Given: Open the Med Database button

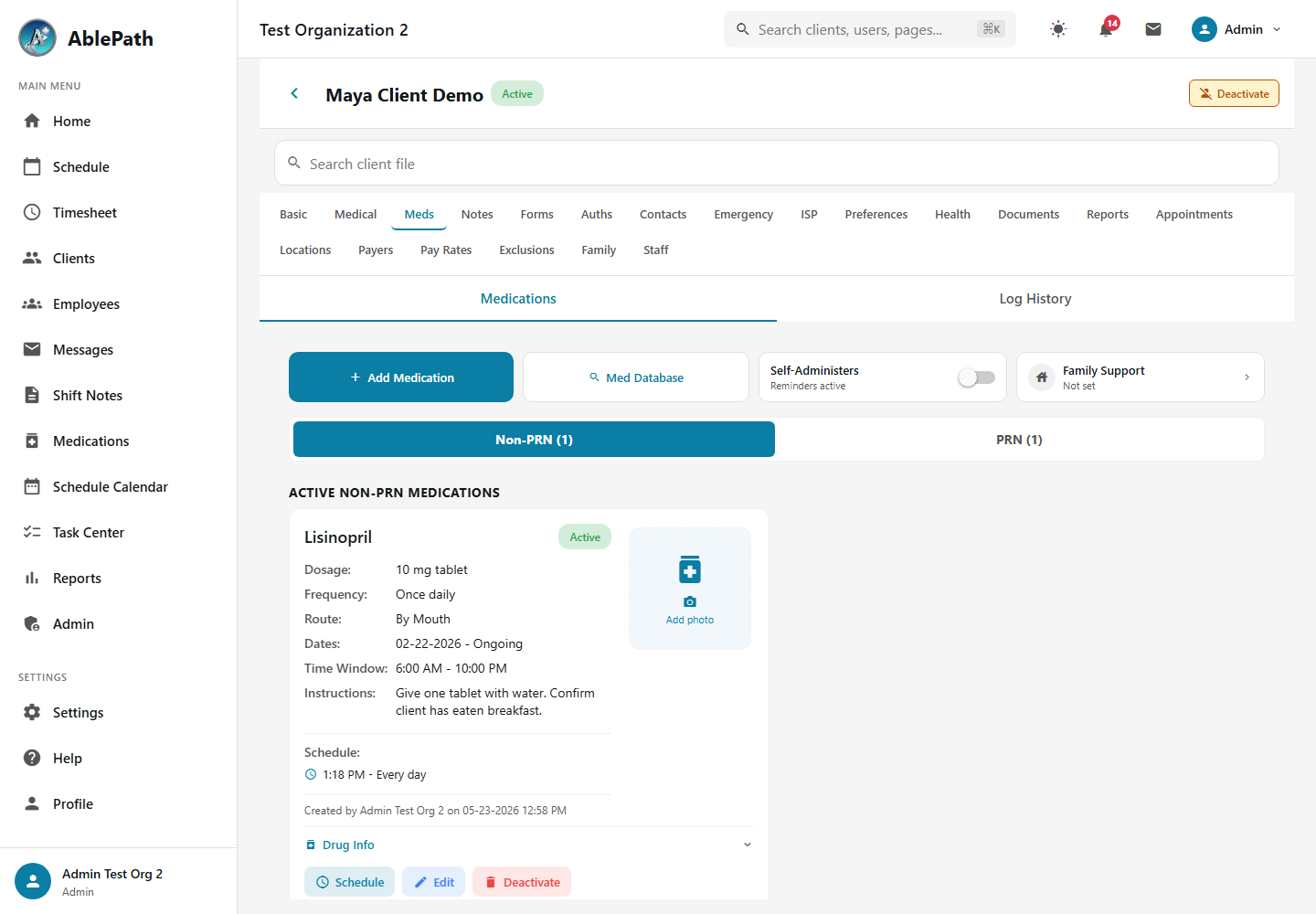Looking at the screenshot, I should 636,377.
